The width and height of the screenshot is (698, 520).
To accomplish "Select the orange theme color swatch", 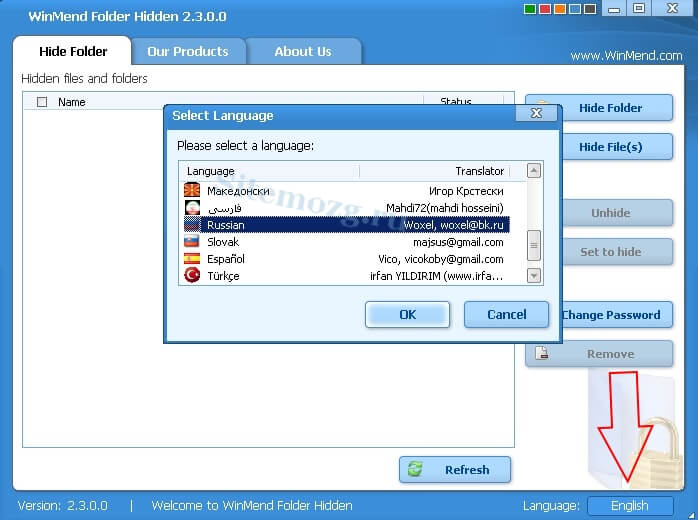I will pos(560,9).
